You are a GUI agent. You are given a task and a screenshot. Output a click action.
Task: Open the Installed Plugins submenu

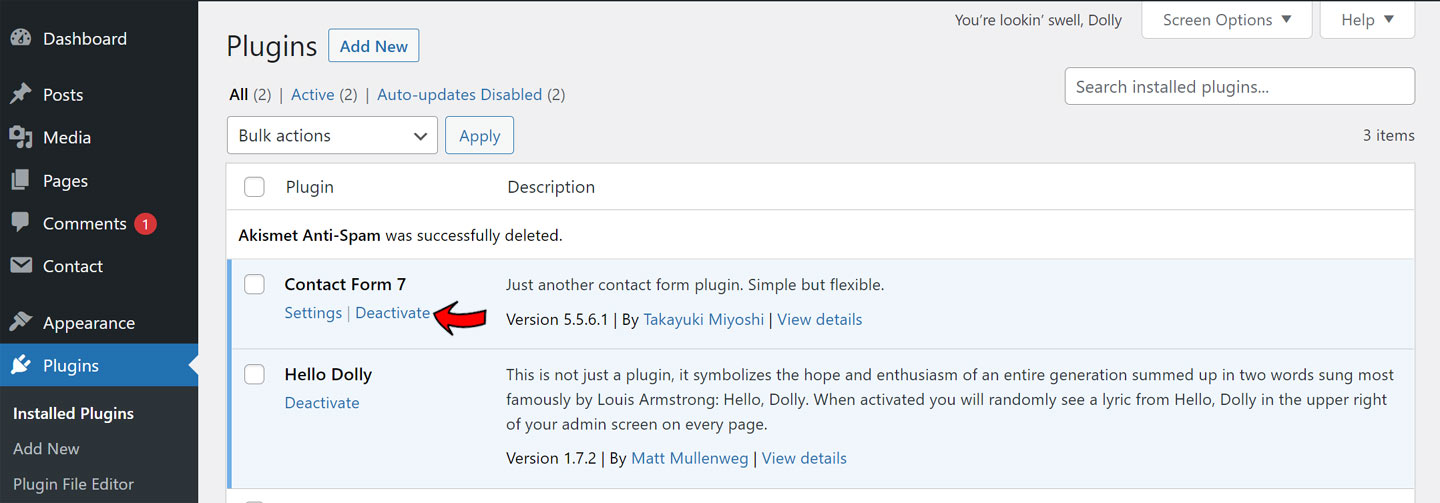point(73,414)
